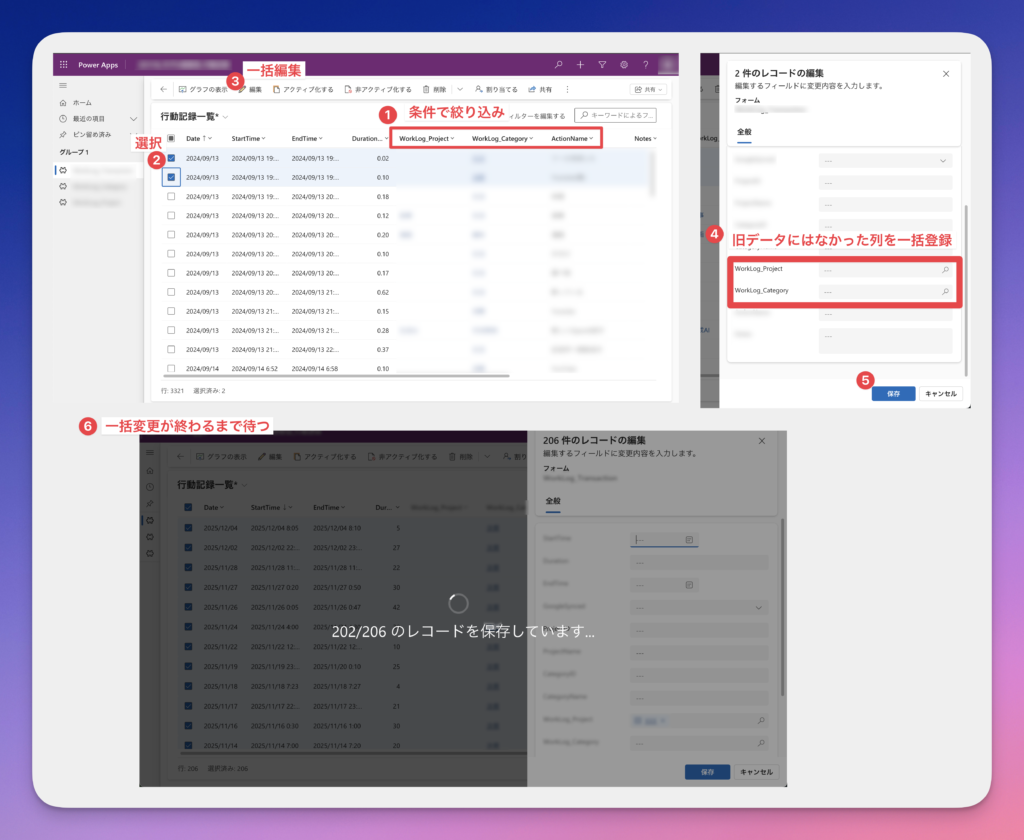Open WorkLog_Category column header dropdown
The height and width of the screenshot is (840, 1024).
click(530, 138)
